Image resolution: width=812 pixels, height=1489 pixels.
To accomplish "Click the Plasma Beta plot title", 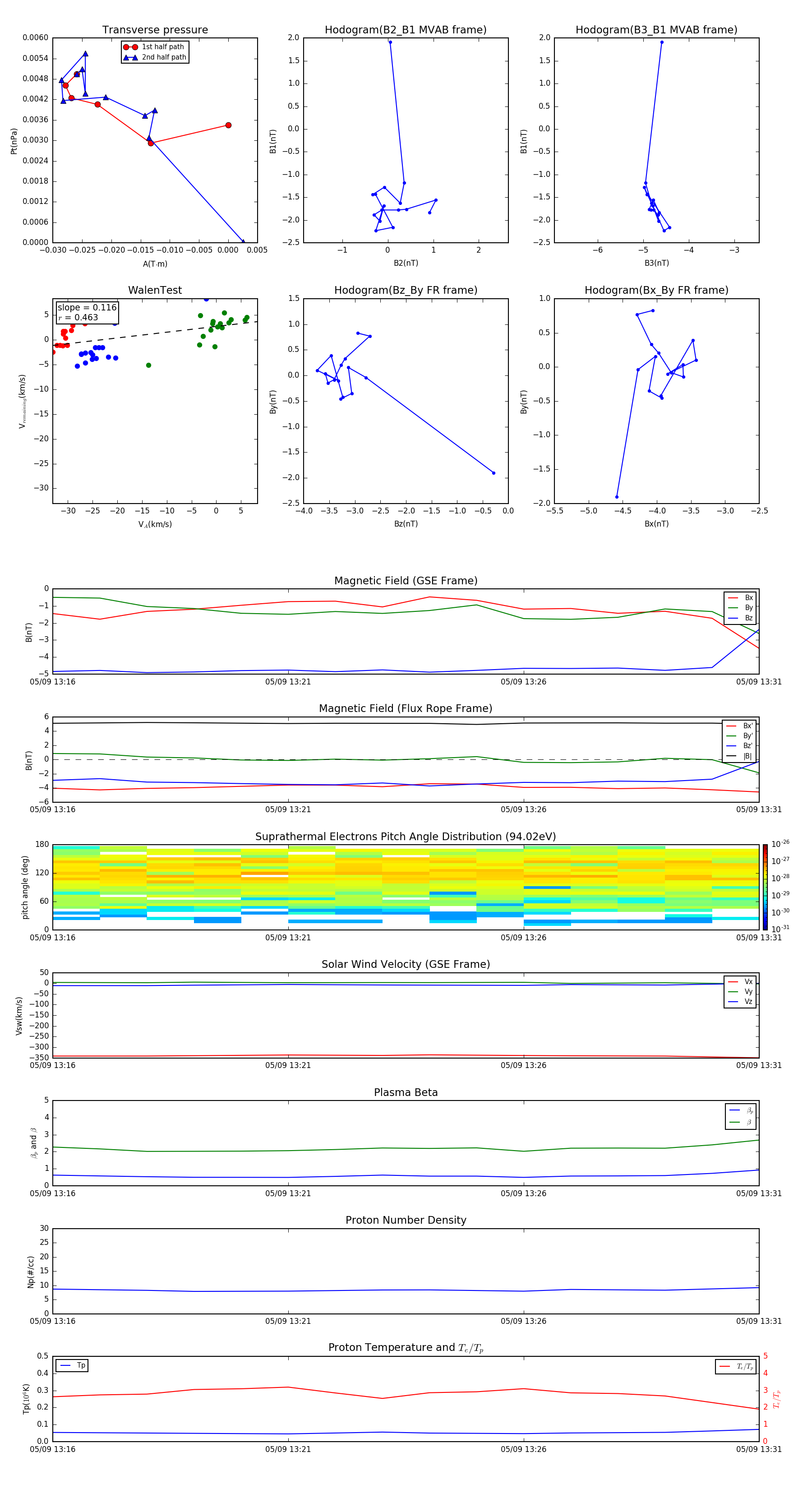I will click(x=406, y=1092).
